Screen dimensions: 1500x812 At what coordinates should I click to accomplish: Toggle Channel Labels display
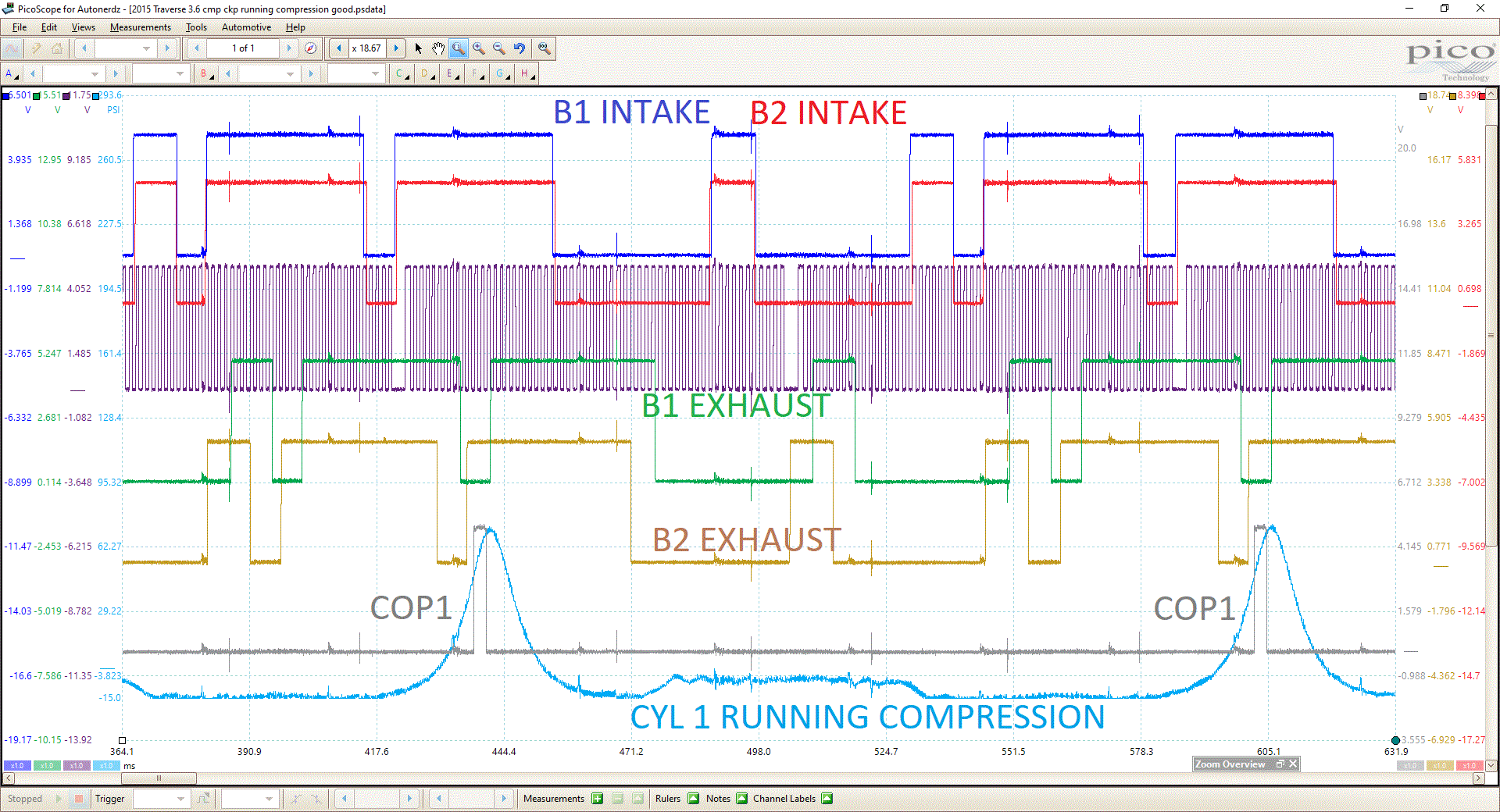(827, 799)
